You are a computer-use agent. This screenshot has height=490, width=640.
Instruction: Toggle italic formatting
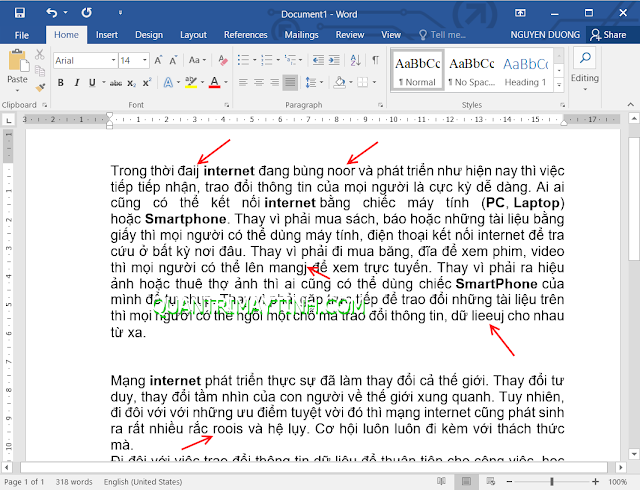77,83
